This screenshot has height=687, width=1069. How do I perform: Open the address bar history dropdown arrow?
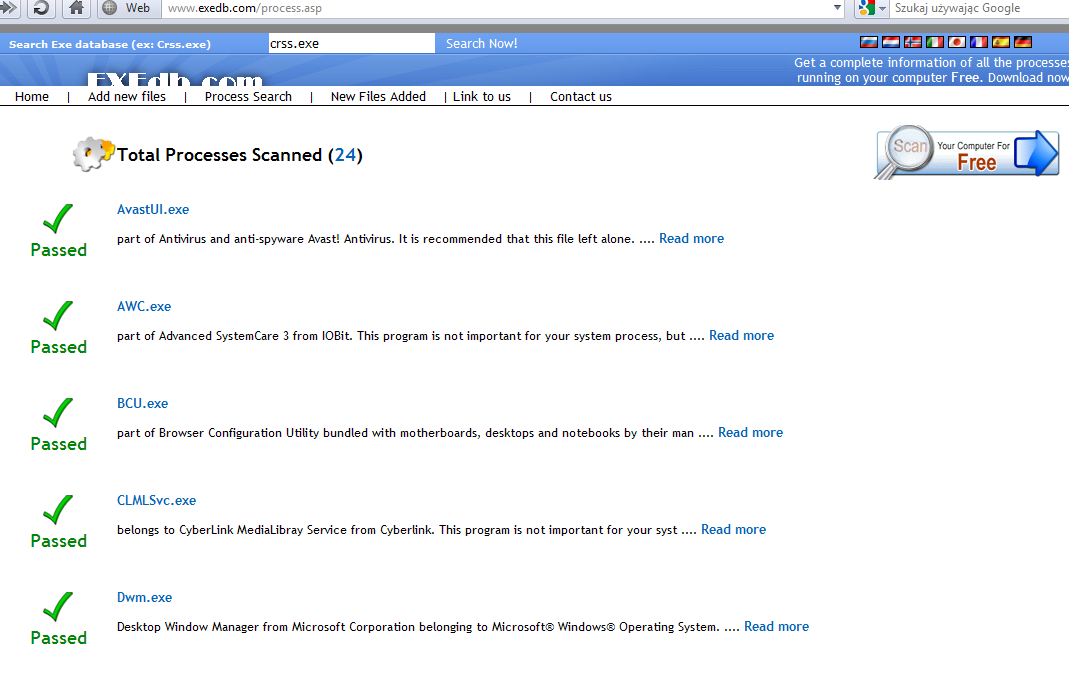(837, 8)
